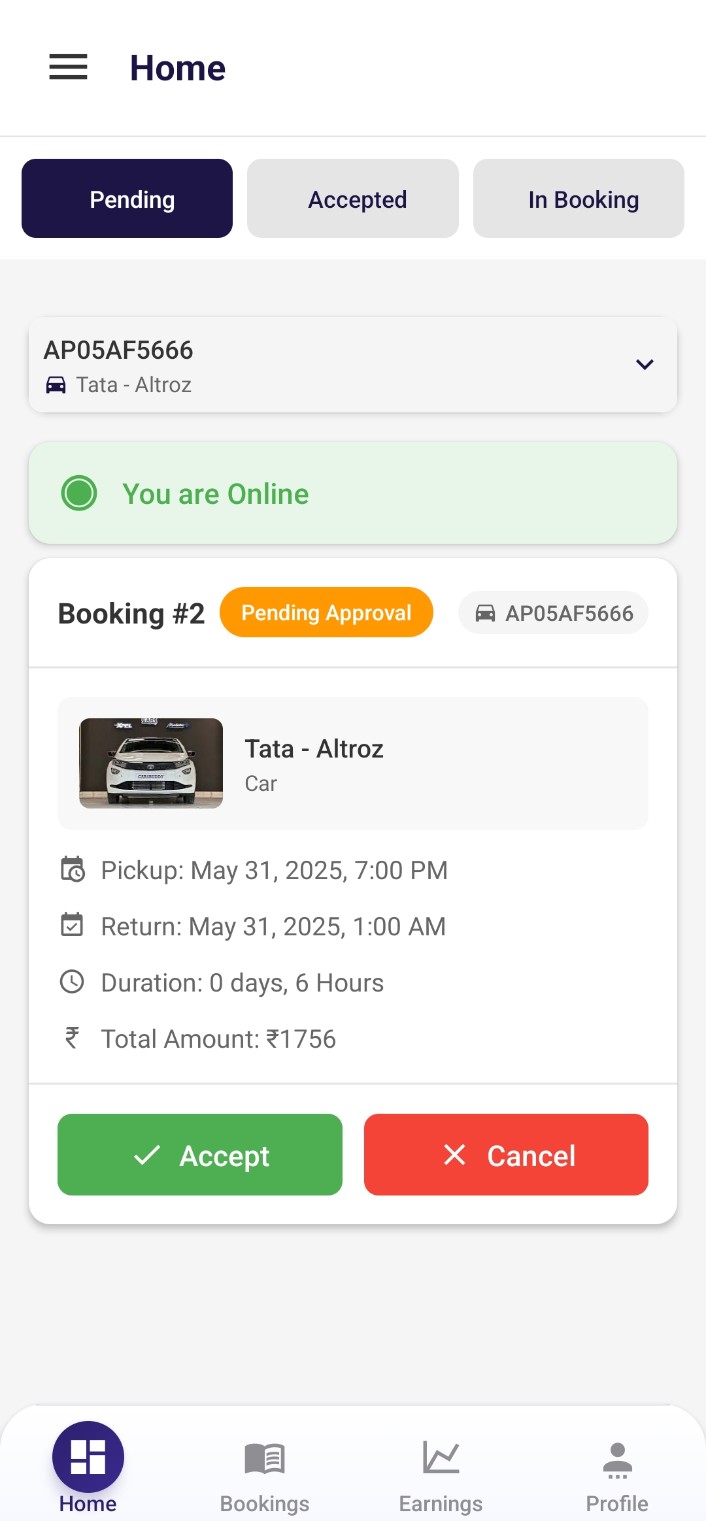Switch to the Pending tab
This screenshot has width=706, height=1521.
[127, 199]
